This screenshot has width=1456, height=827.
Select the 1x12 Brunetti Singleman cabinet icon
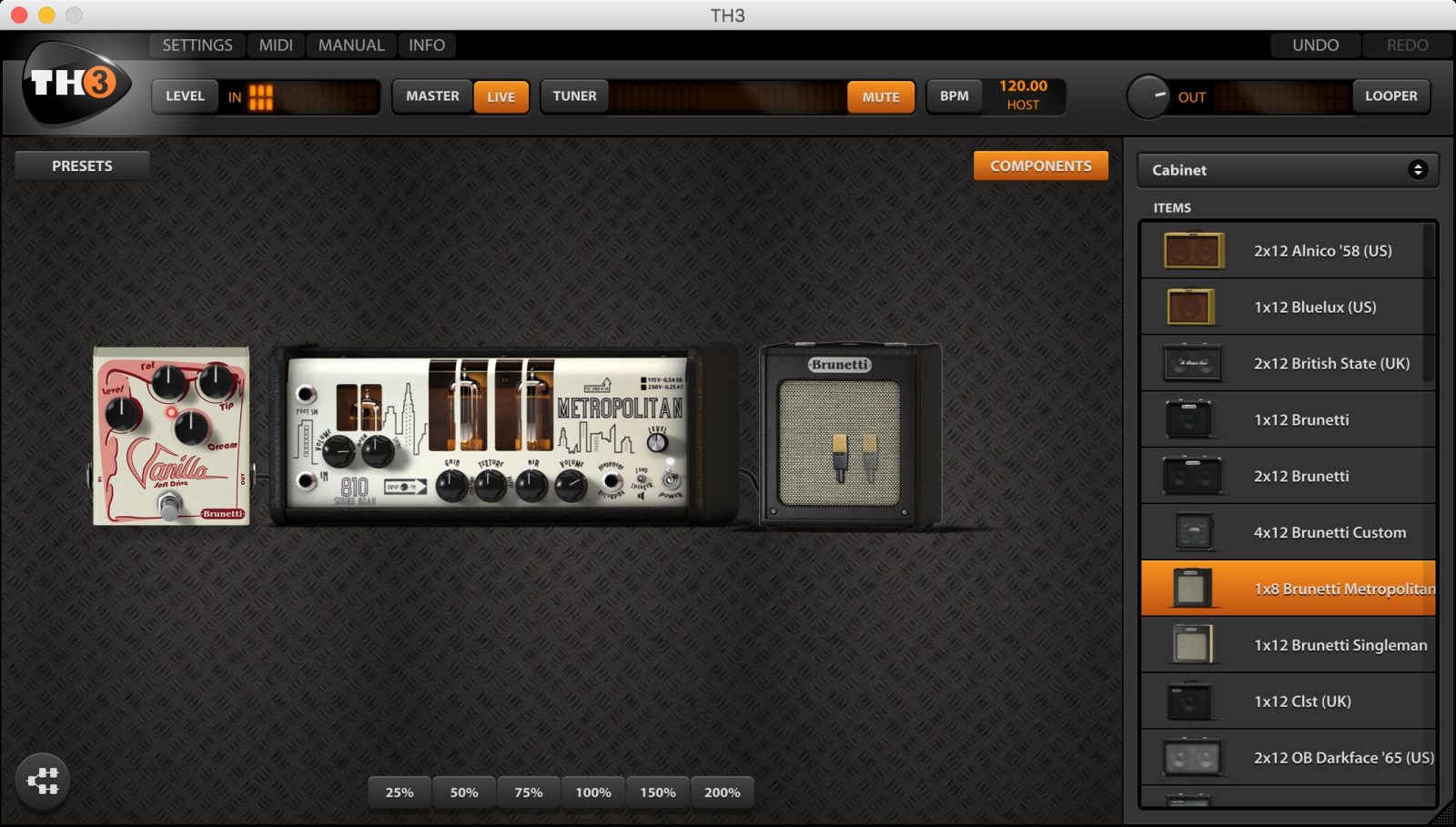(x=1192, y=645)
